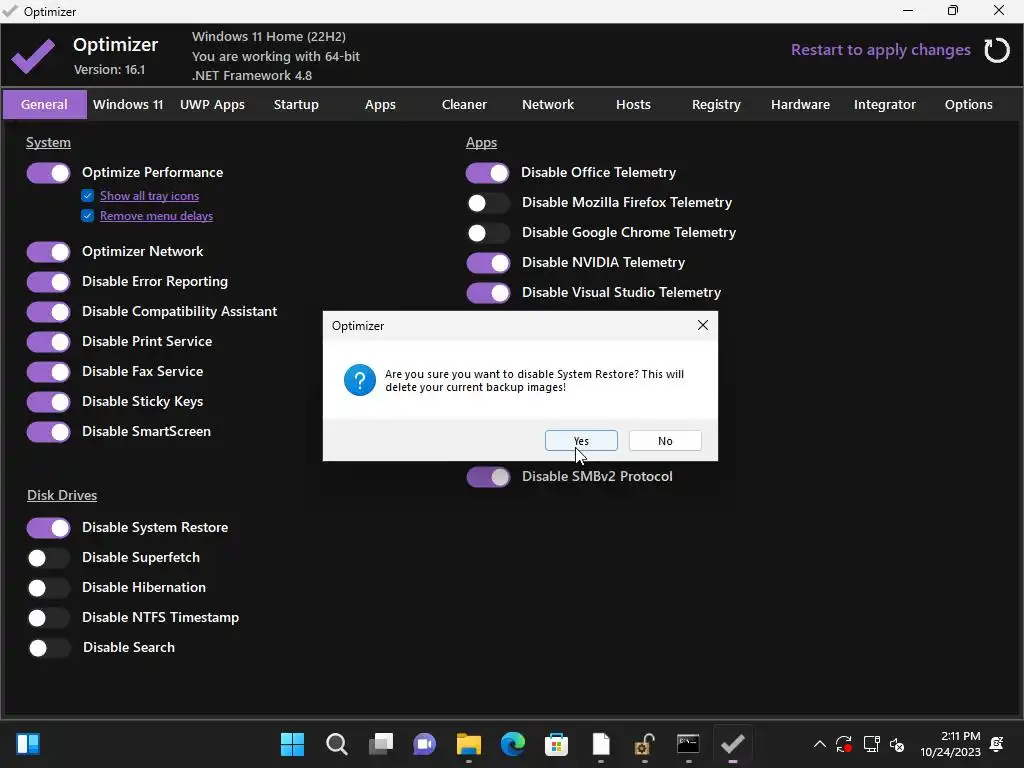
Task: Toggle Disable NVIDIA Telemetry switch
Action: point(488,263)
